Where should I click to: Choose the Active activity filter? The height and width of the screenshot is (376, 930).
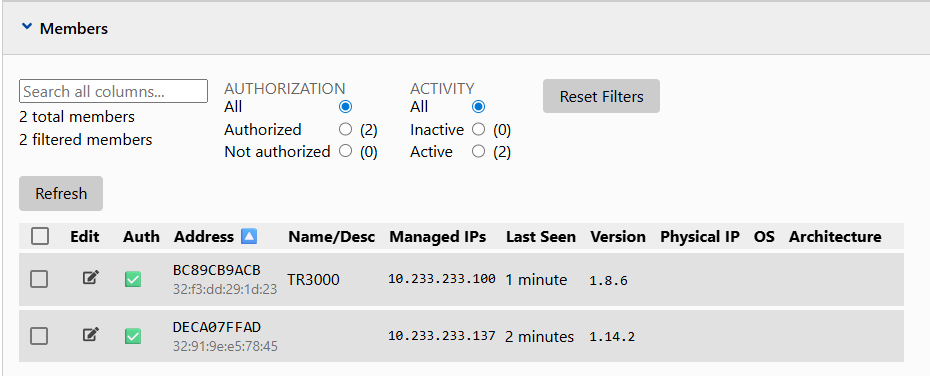pos(478,152)
